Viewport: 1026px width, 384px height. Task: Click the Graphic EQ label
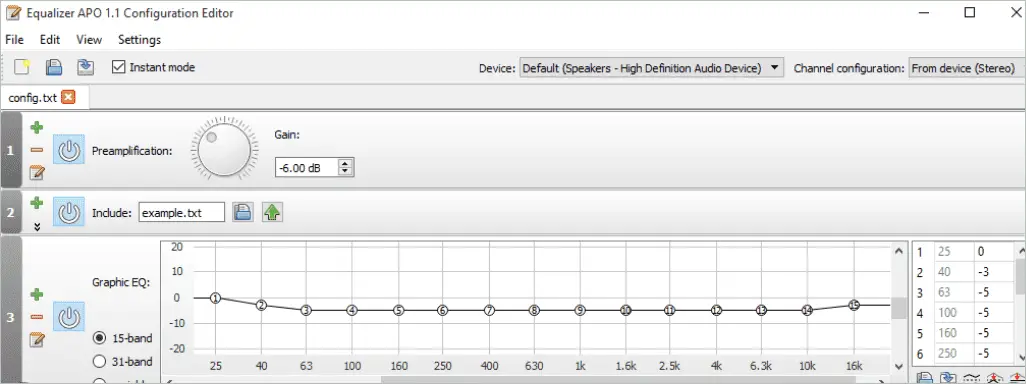click(x=122, y=283)
